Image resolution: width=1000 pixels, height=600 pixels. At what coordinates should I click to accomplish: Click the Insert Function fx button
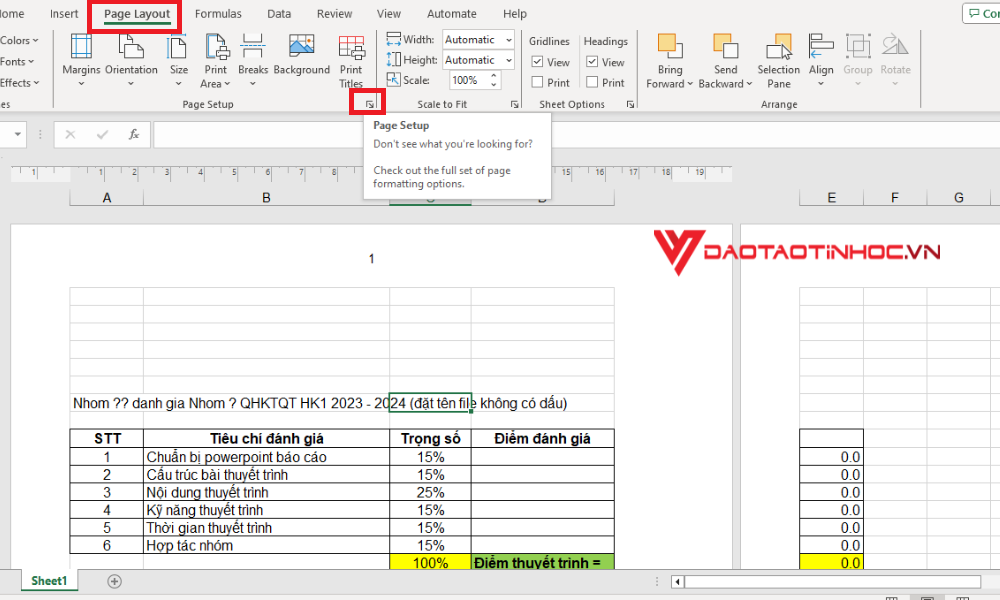pyautogui.click(x=133, y=134)
